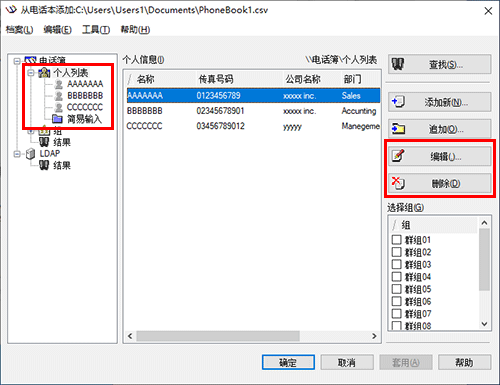Image resolution: width=500 pixels, height=385 pixels.
Task: Click the 帮助 button at bottom
Action: (464, 362)
